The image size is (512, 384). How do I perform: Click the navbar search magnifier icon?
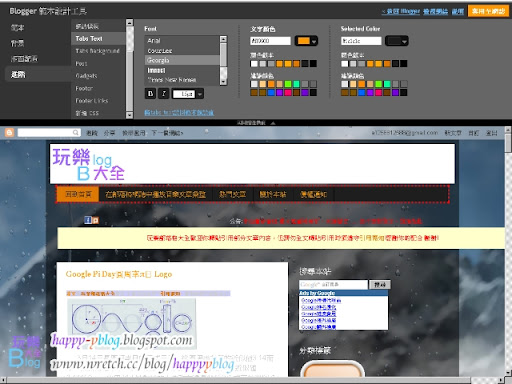76,133
